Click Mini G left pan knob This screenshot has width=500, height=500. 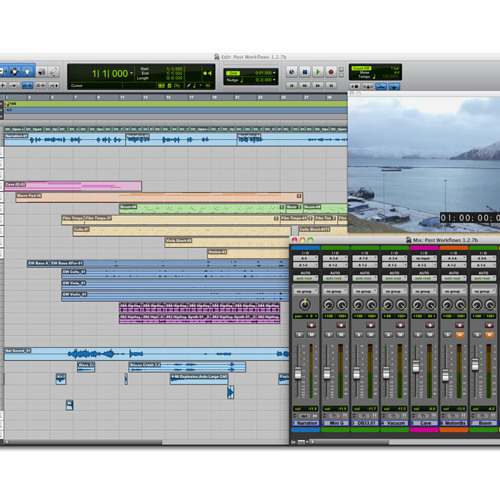pyautogui.click(x=329, y=305)
